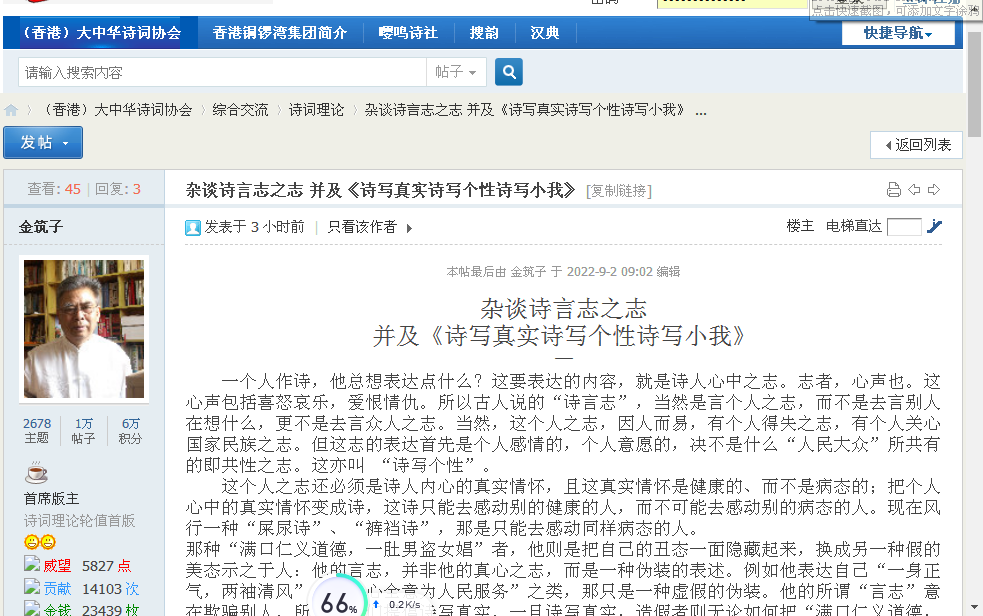Open author 金筑子 avatar photo

pos(84,329)
